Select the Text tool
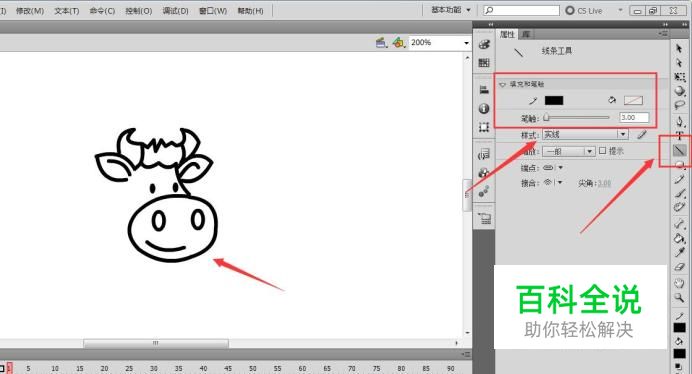Viewport: 692px width, 374px height. 679,136
